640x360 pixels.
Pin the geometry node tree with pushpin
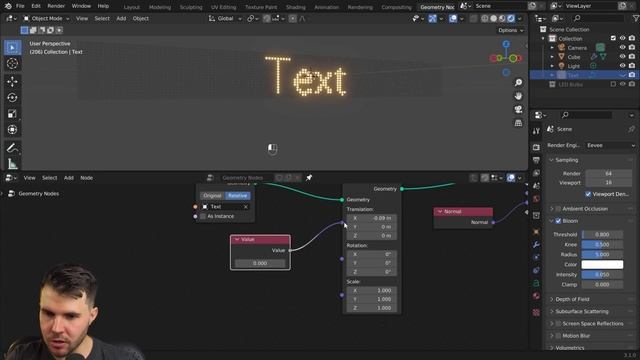pos(309,178)
